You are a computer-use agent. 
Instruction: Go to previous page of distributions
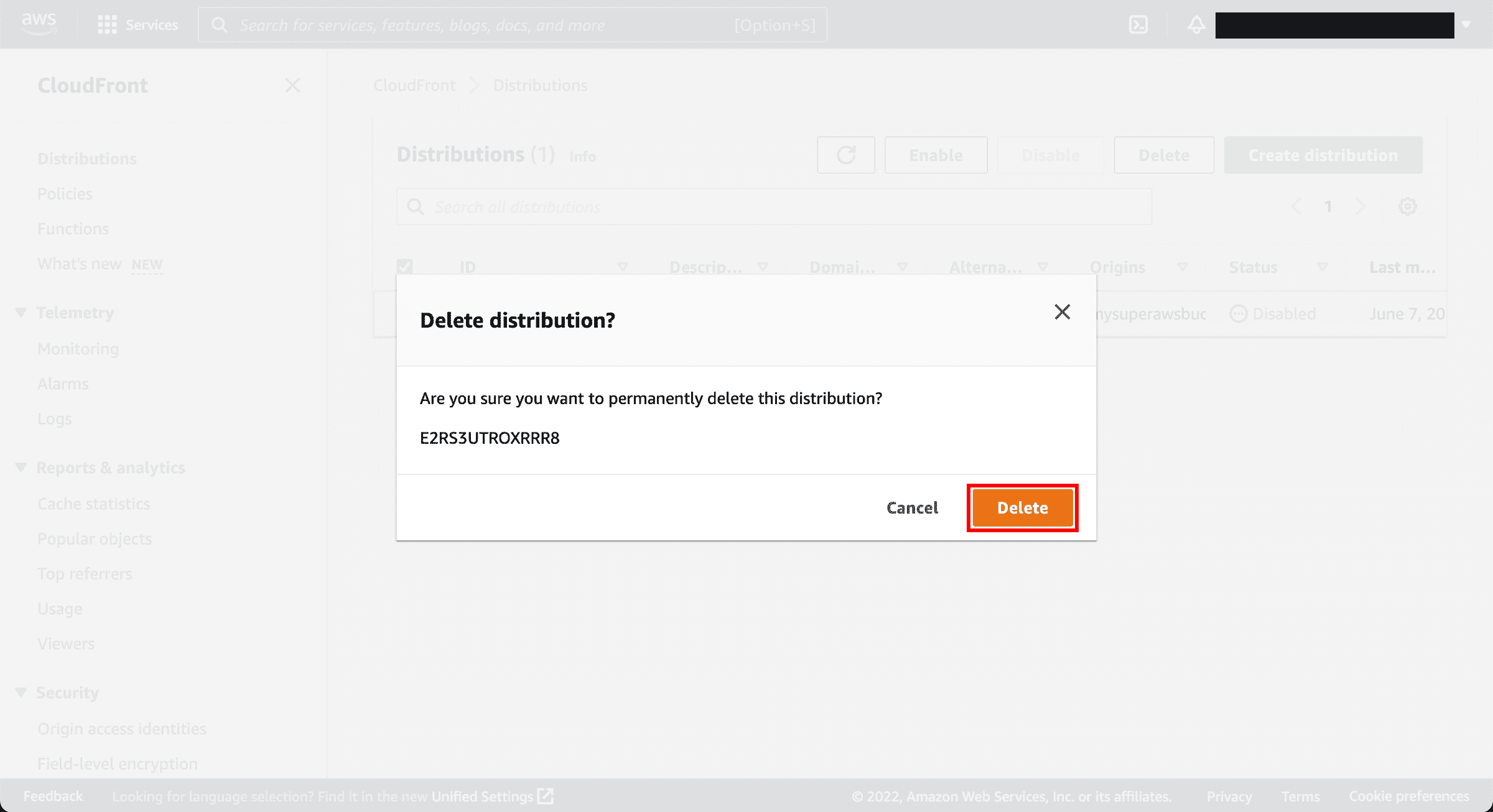pyautogui.click(x=1296, y=206)
